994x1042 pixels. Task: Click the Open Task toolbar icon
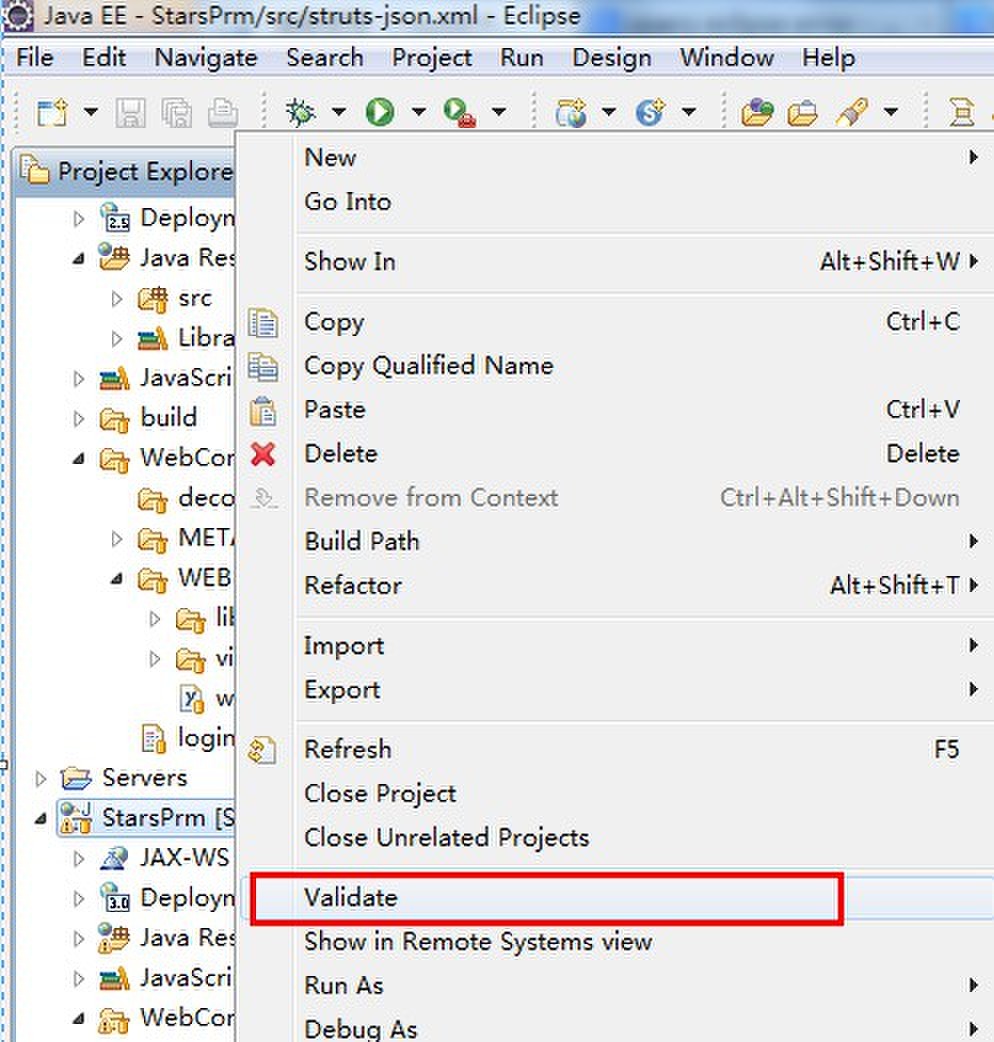802,112
